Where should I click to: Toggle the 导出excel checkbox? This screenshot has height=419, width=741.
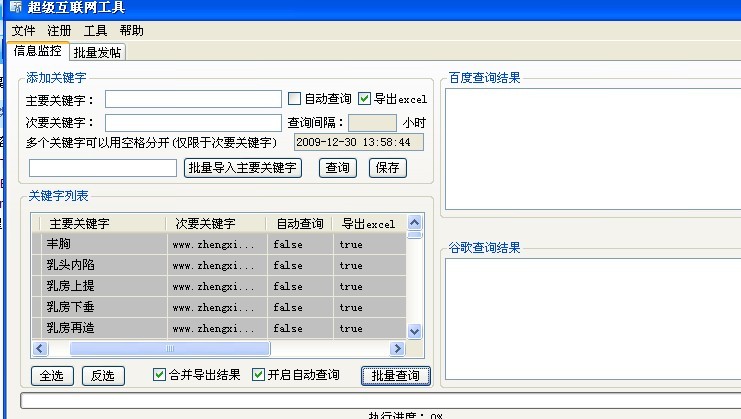click(x=364, y=99)
